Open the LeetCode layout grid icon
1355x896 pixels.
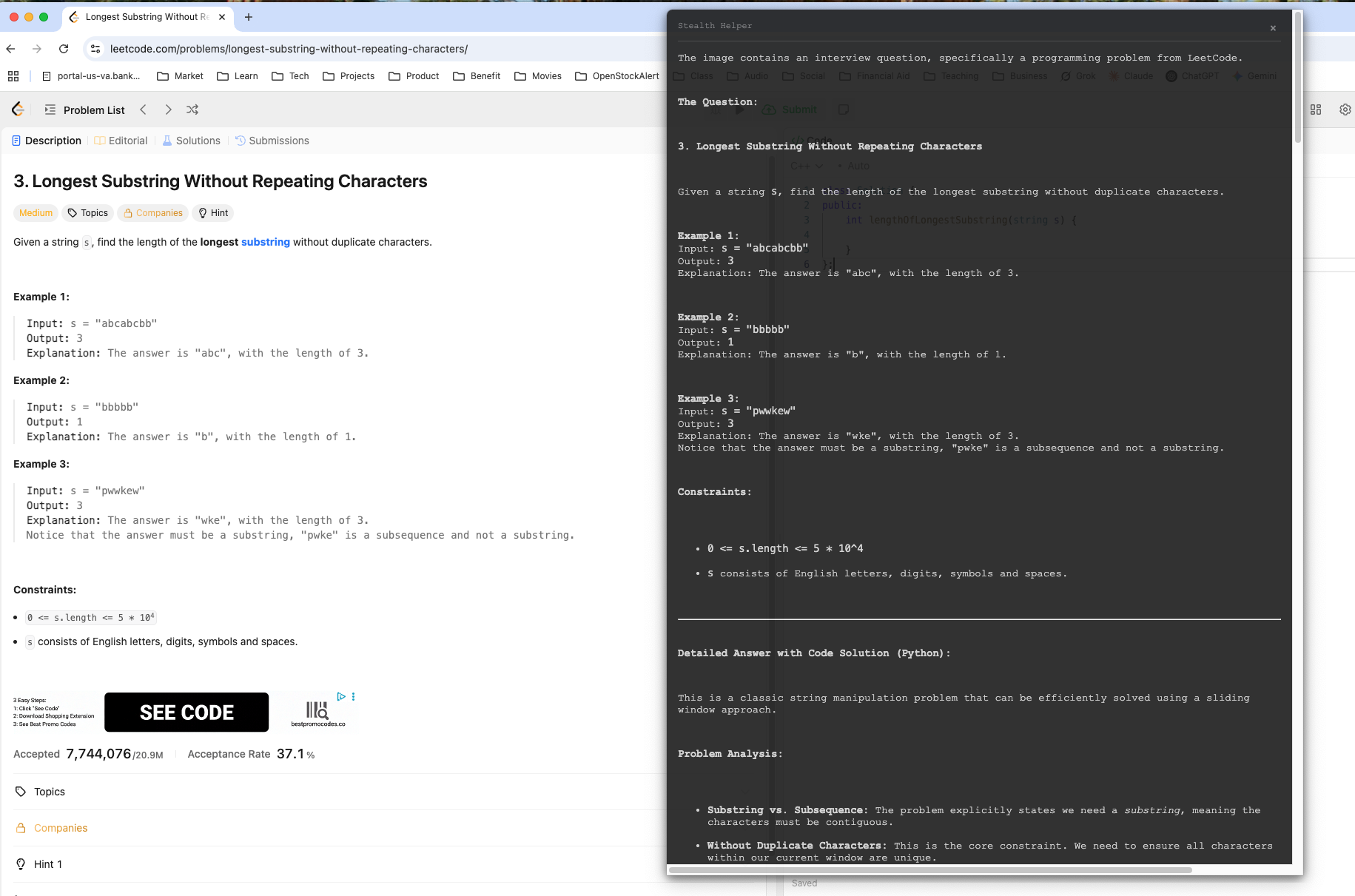(x=1316, y=110)
